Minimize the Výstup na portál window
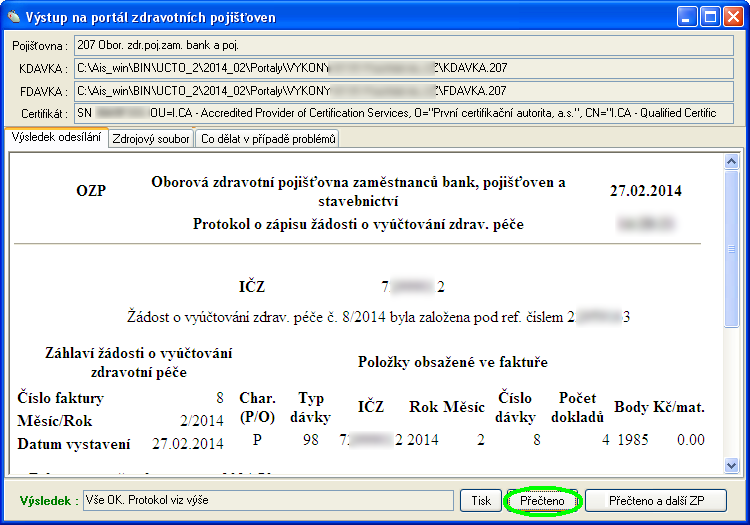Image resolution: width=750 pixels, height=525 pixels. (x=688, y=17)
